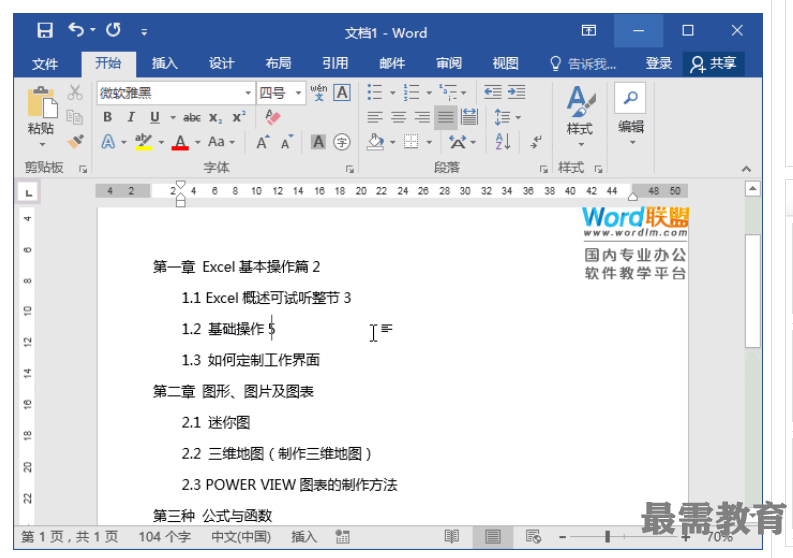Adjust the zoom slider handle
Viewport: 793px width, 558px height.
[607, 537]
